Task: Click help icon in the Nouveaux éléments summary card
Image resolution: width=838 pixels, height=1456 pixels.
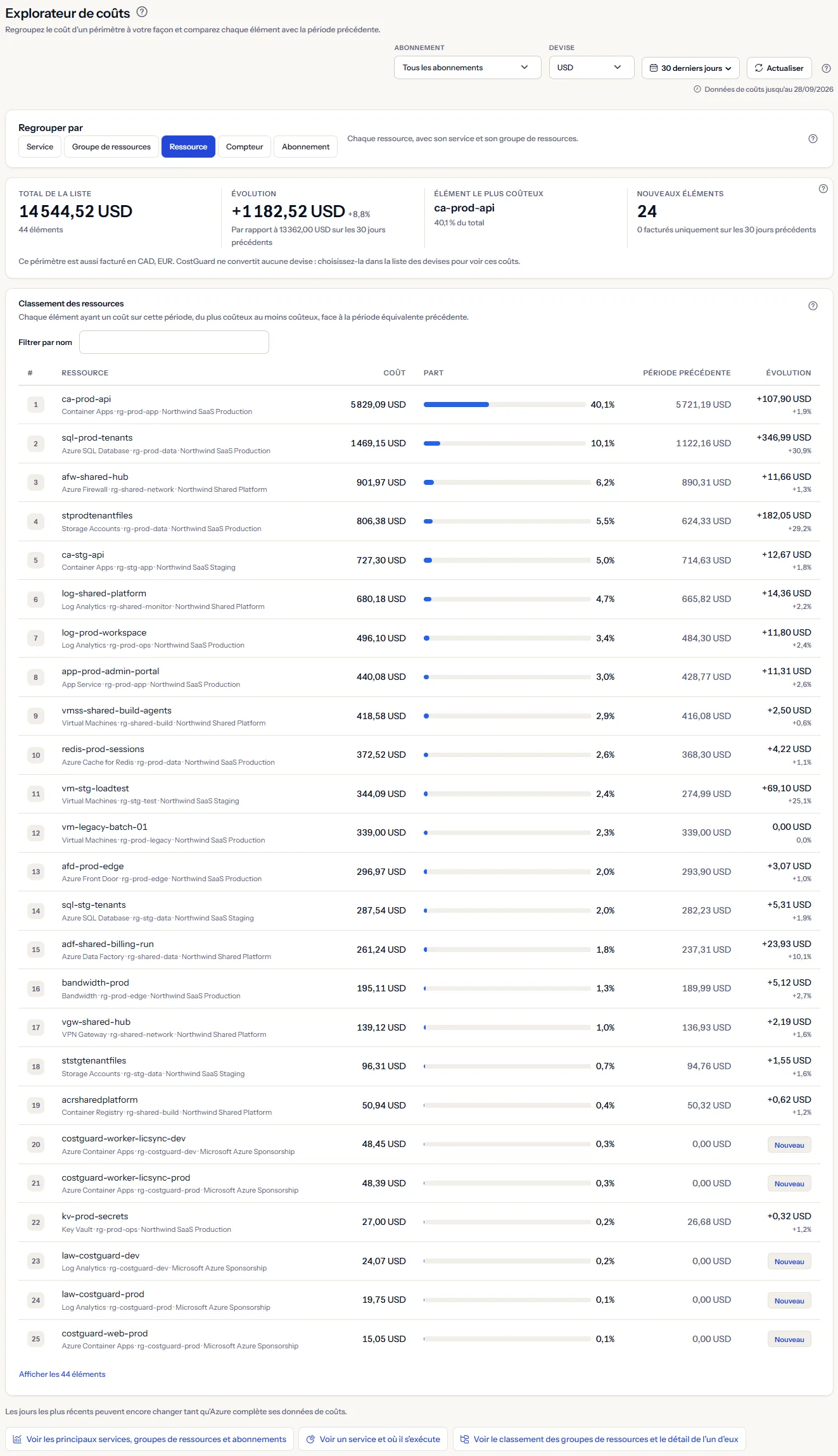Action: [823, 189]
